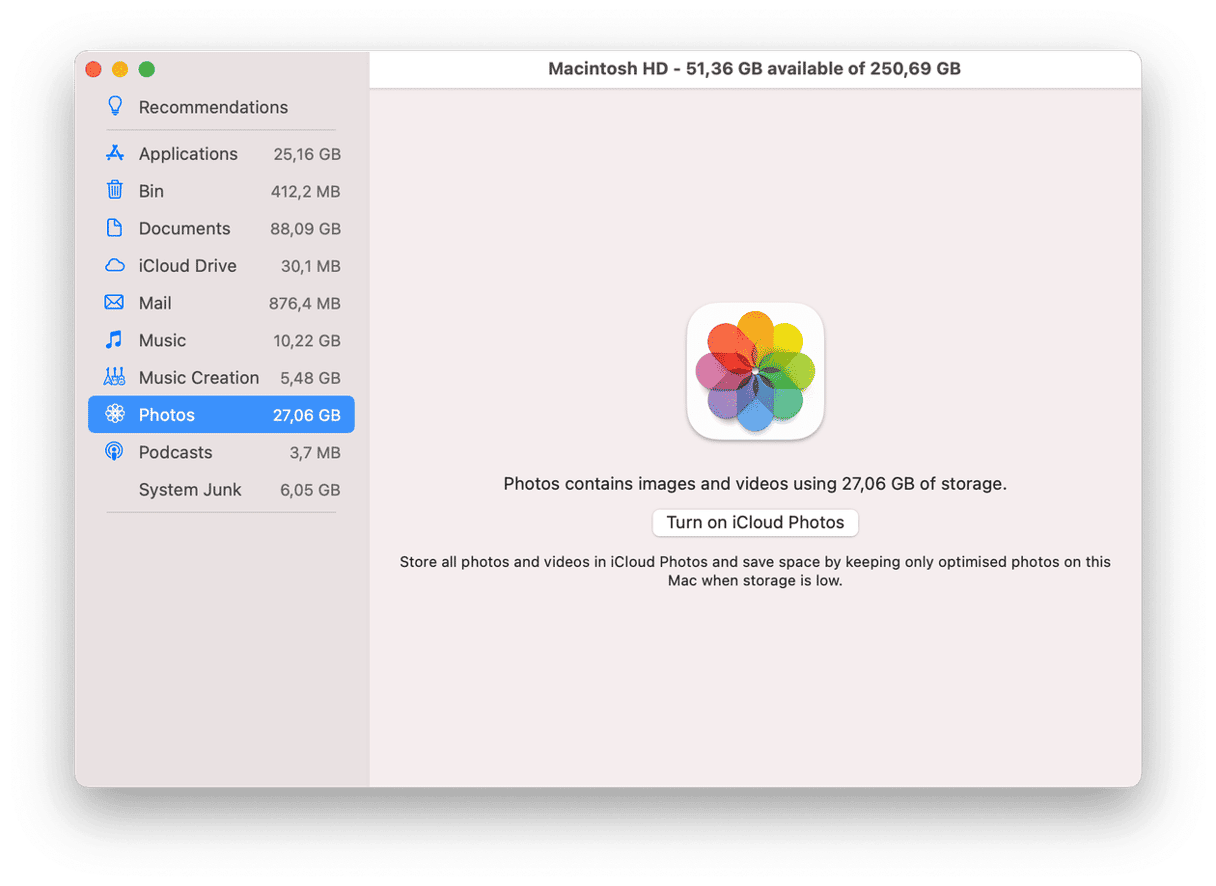Zoom the window with green button

[x=146, y=69]
